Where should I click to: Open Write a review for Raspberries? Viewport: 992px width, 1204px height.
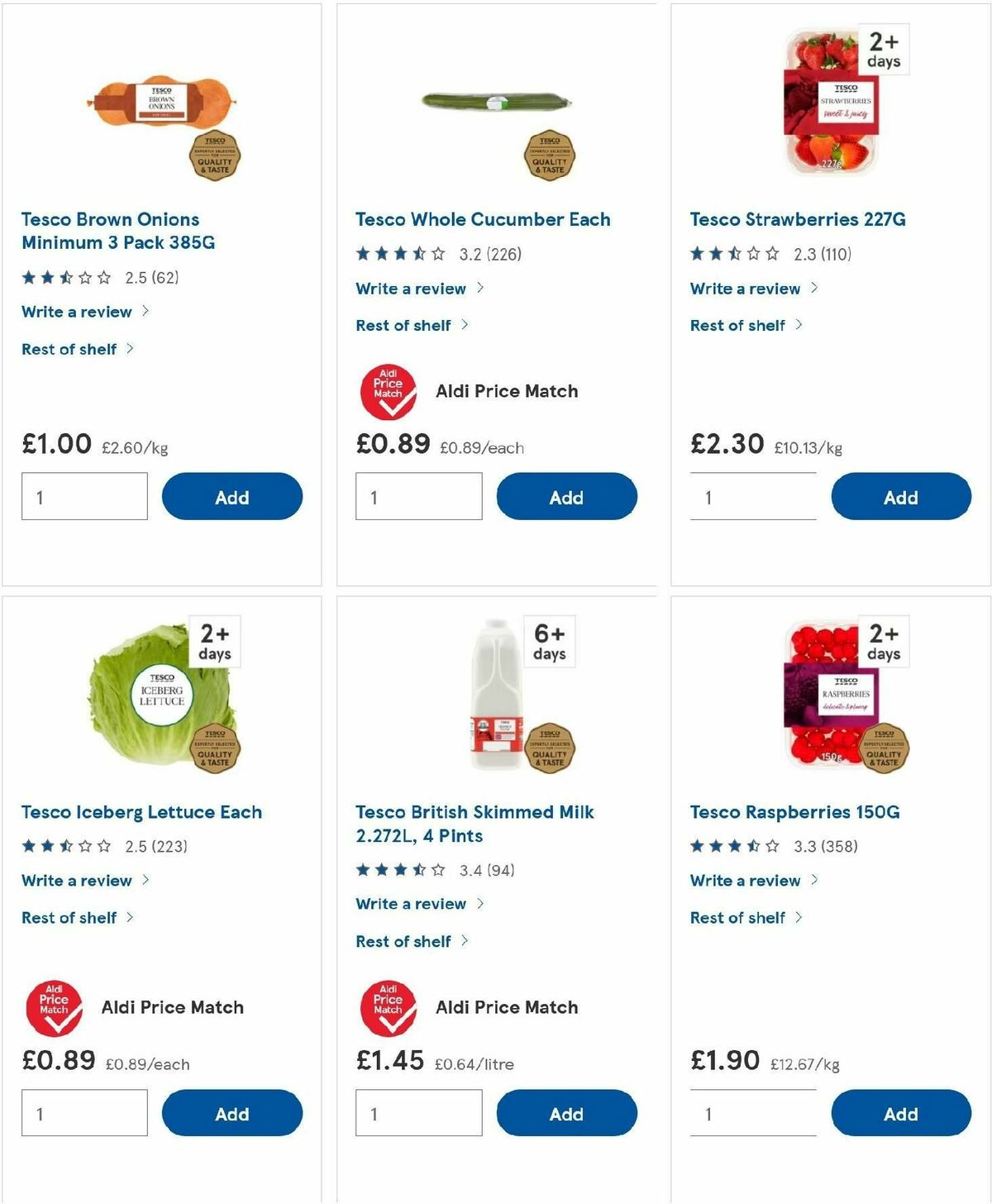click(745, 881)
